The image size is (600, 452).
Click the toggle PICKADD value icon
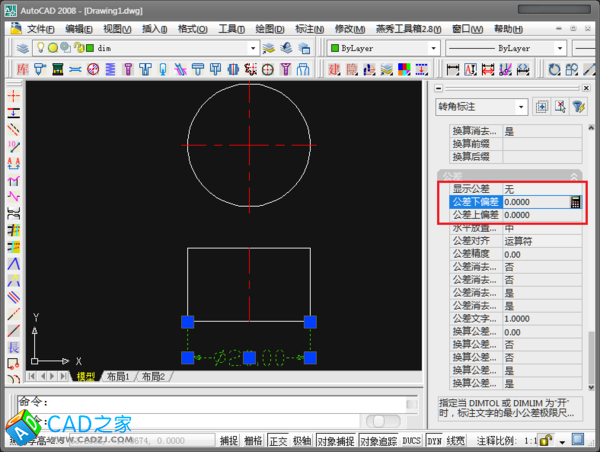pos(541,106)
